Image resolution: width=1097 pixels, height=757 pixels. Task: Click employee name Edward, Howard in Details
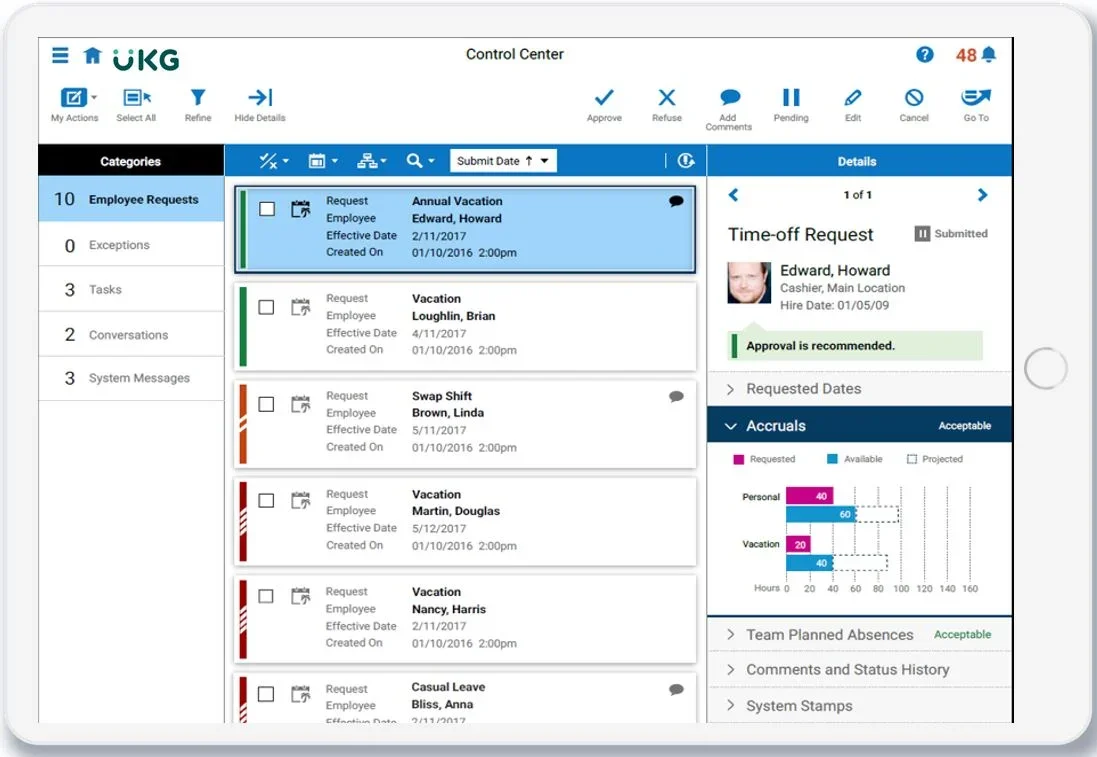835,271
